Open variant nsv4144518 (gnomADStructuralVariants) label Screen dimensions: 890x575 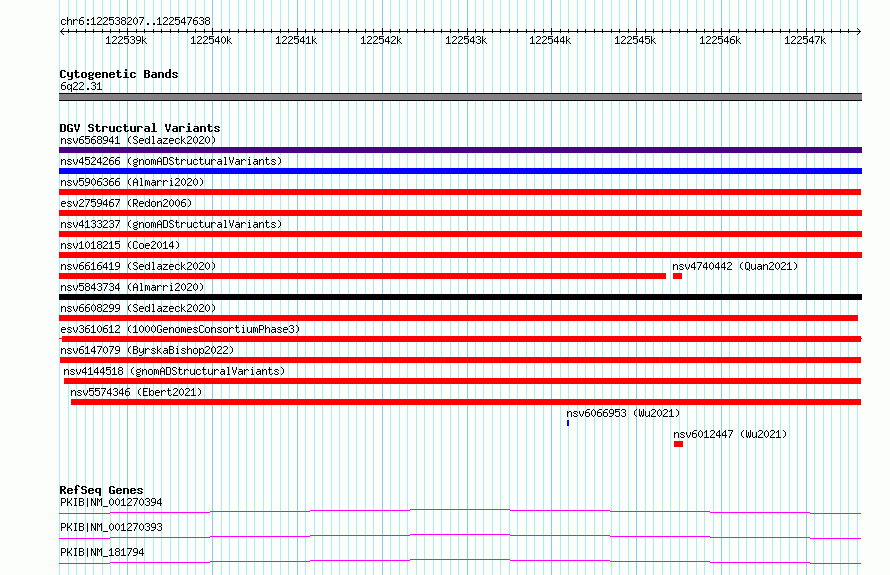pyautogui.click(x=174, y=371)
